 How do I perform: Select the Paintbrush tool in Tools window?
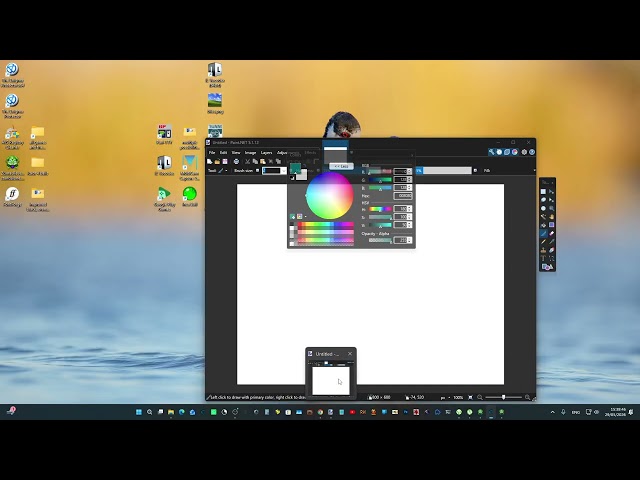543,233
